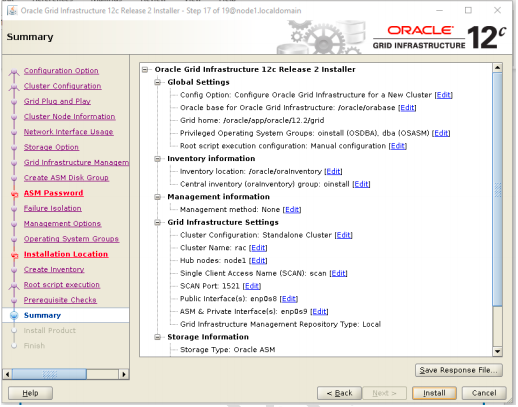Open Root script execution step
The height and width of the screenshot is (407, 518).
(x=62, y=285)
